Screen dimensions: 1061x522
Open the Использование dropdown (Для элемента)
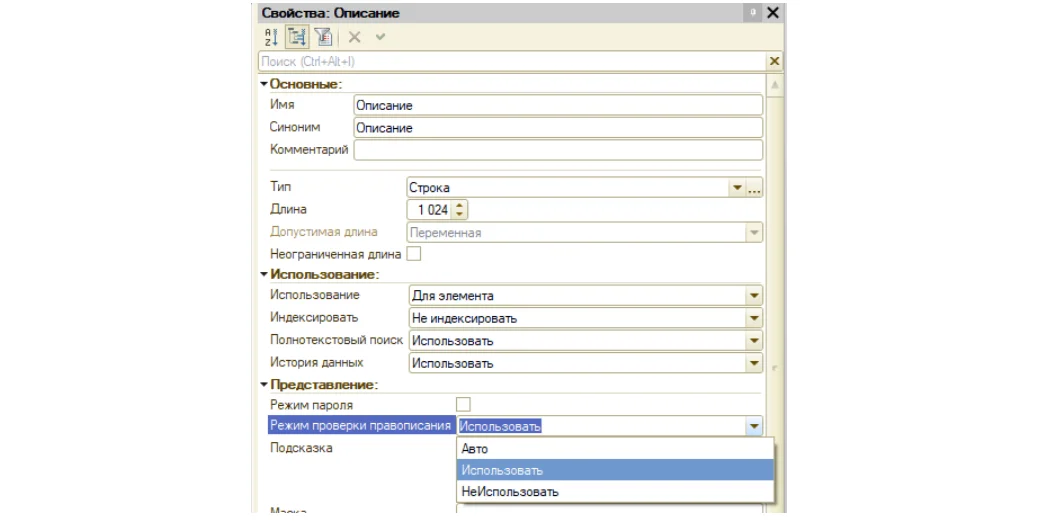[x=754, y=296]
